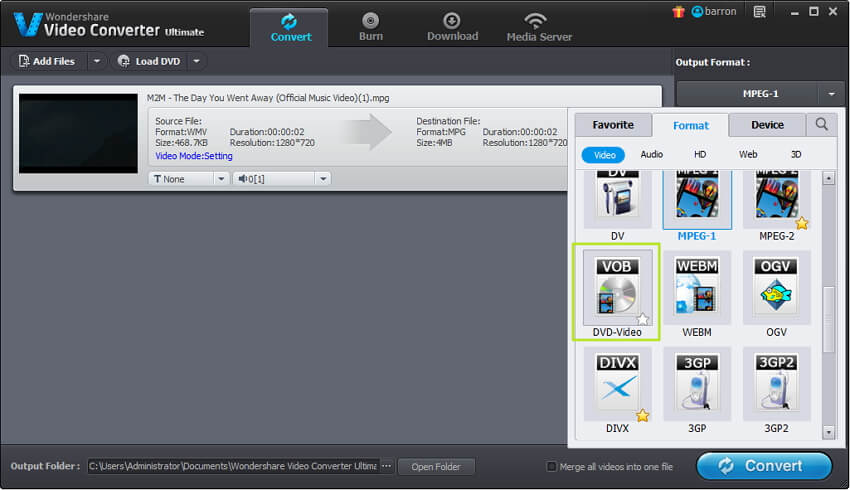Toggle favorite star on MPEG-2
Viewport: 850px width, 490px height.
click(802, 223)
